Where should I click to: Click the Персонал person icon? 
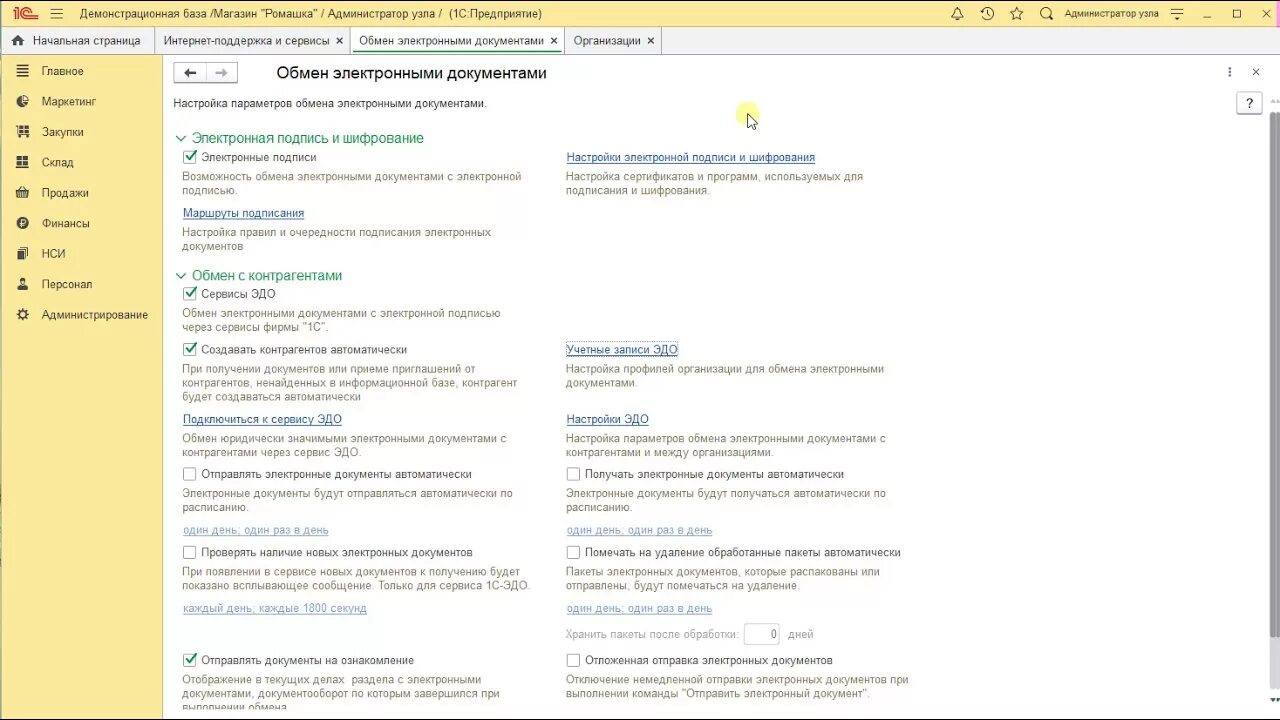coord(22,284)
